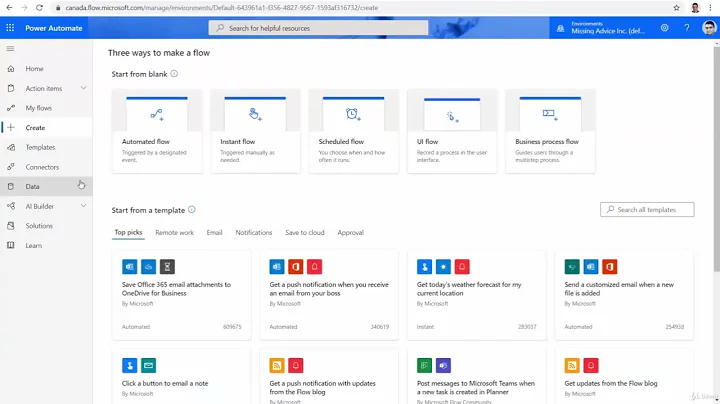
Task: Choose the Scheduled flow title
Action: [x=341, y=142]
